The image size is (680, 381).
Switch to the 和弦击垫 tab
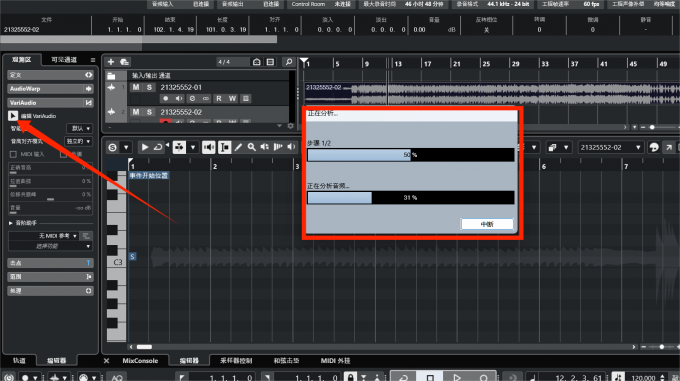(286, 361)
